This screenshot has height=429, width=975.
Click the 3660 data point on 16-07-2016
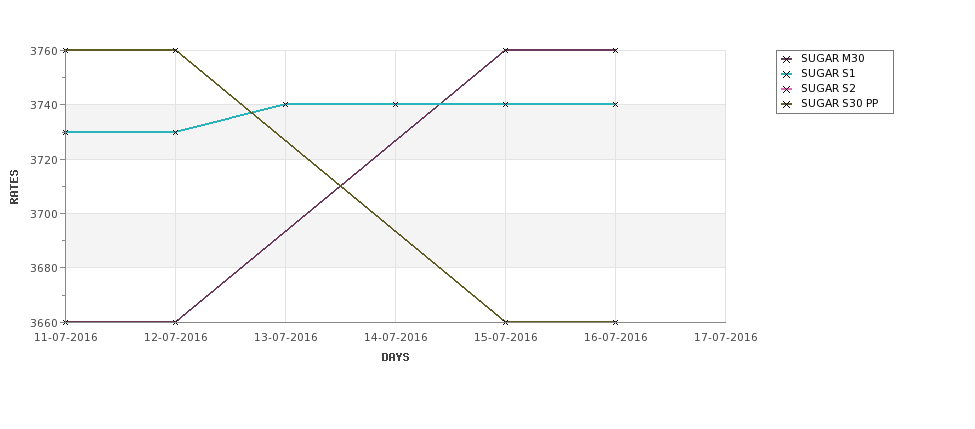616,322
